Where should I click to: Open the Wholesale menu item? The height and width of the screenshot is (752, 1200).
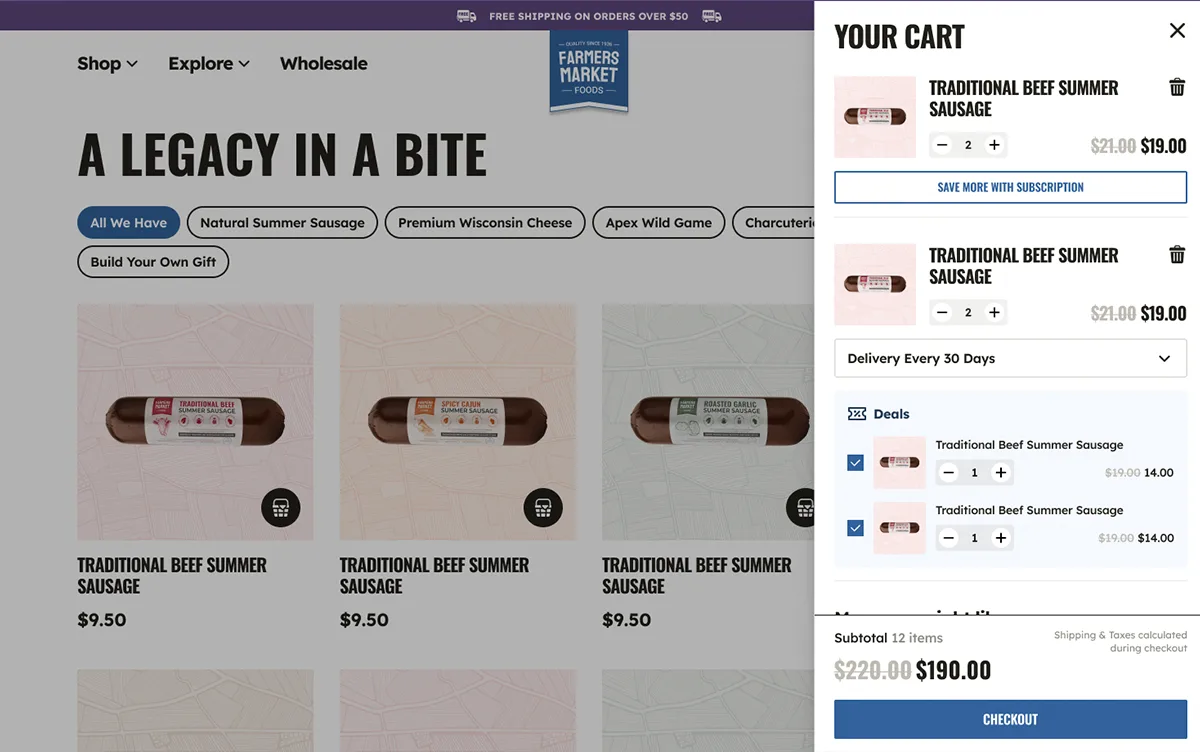(x=323, y=63)
